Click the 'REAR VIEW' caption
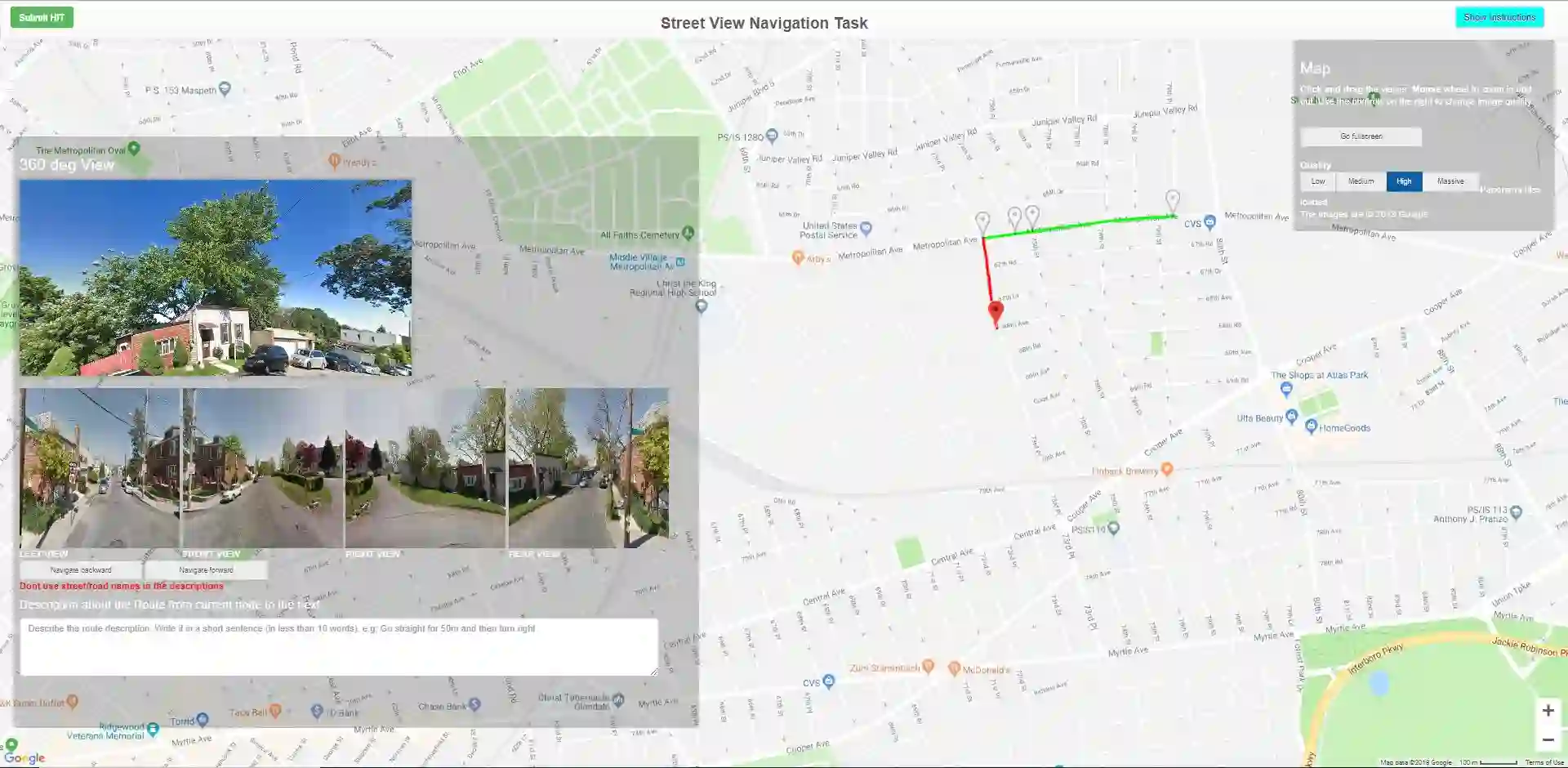The height and width of the screenshot is (768, 1568). [534, 554]
